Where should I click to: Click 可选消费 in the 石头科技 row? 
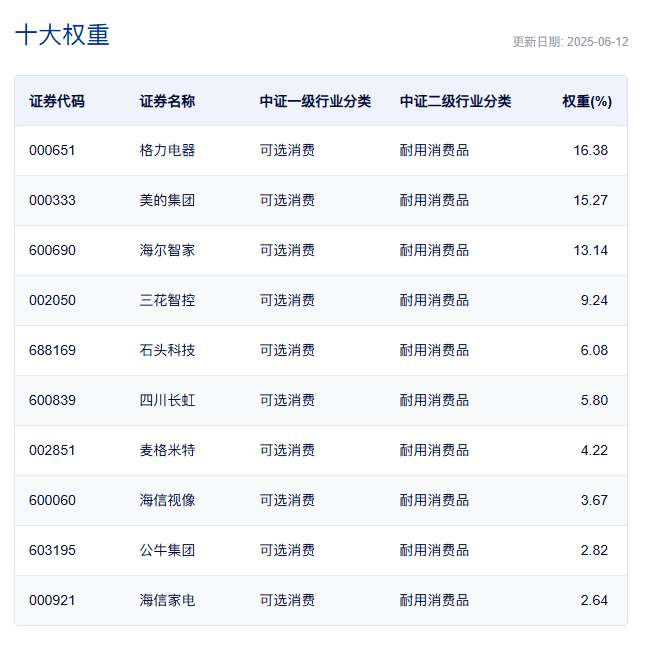point(287,350)
